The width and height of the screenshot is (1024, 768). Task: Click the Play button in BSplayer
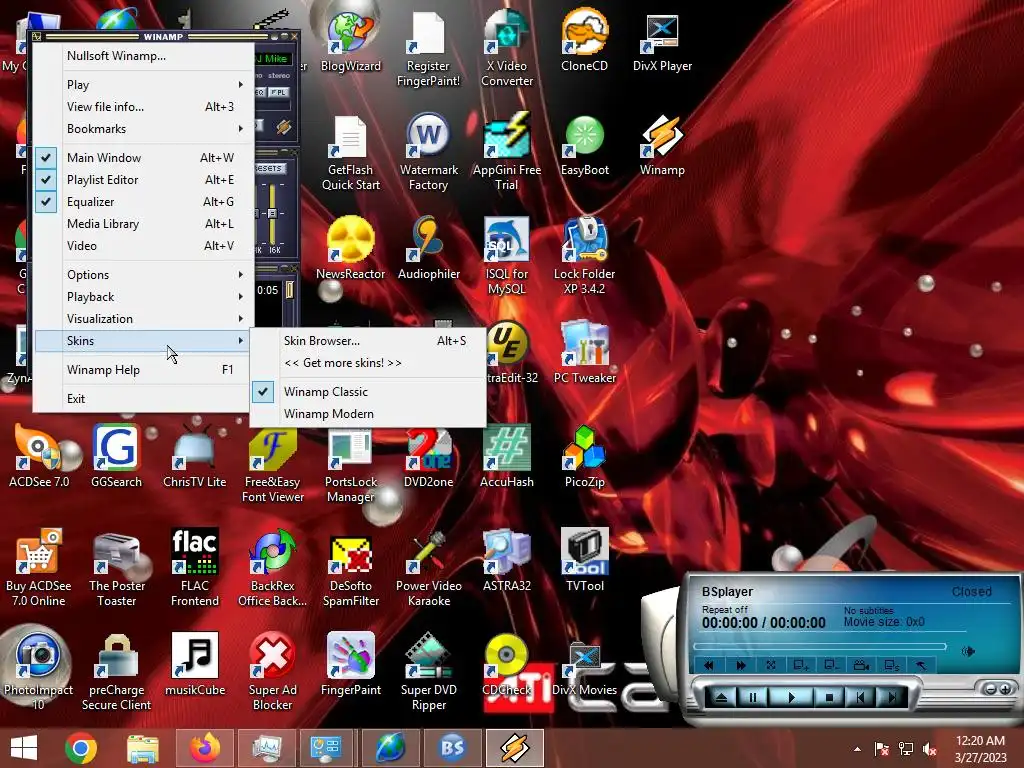pyautogui.click(x=791, y=697)
